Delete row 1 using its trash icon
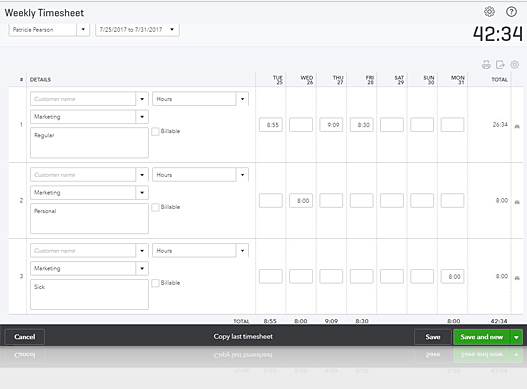 point(517,126)
